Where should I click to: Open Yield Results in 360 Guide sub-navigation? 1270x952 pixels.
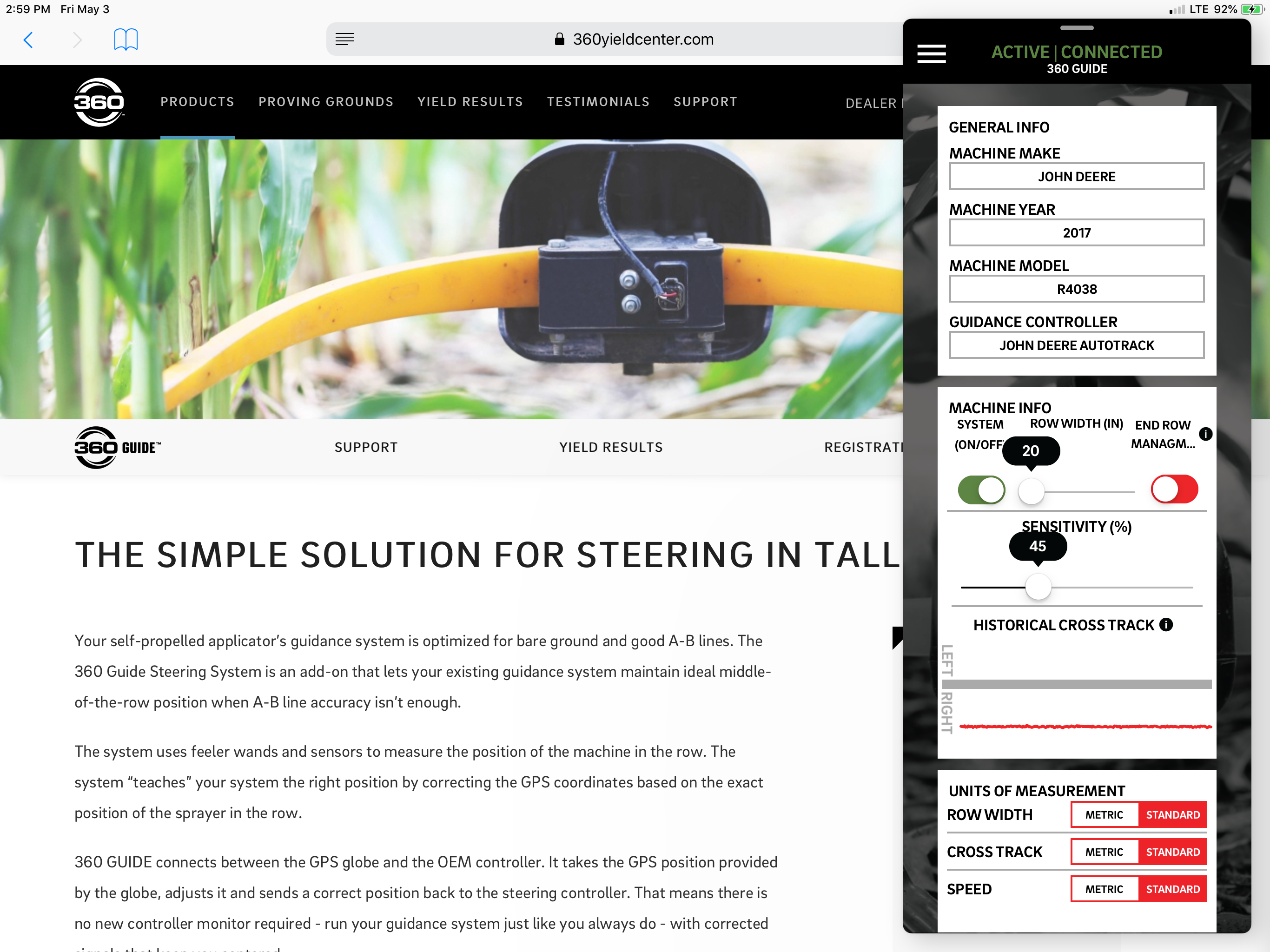tap(611, 447)
